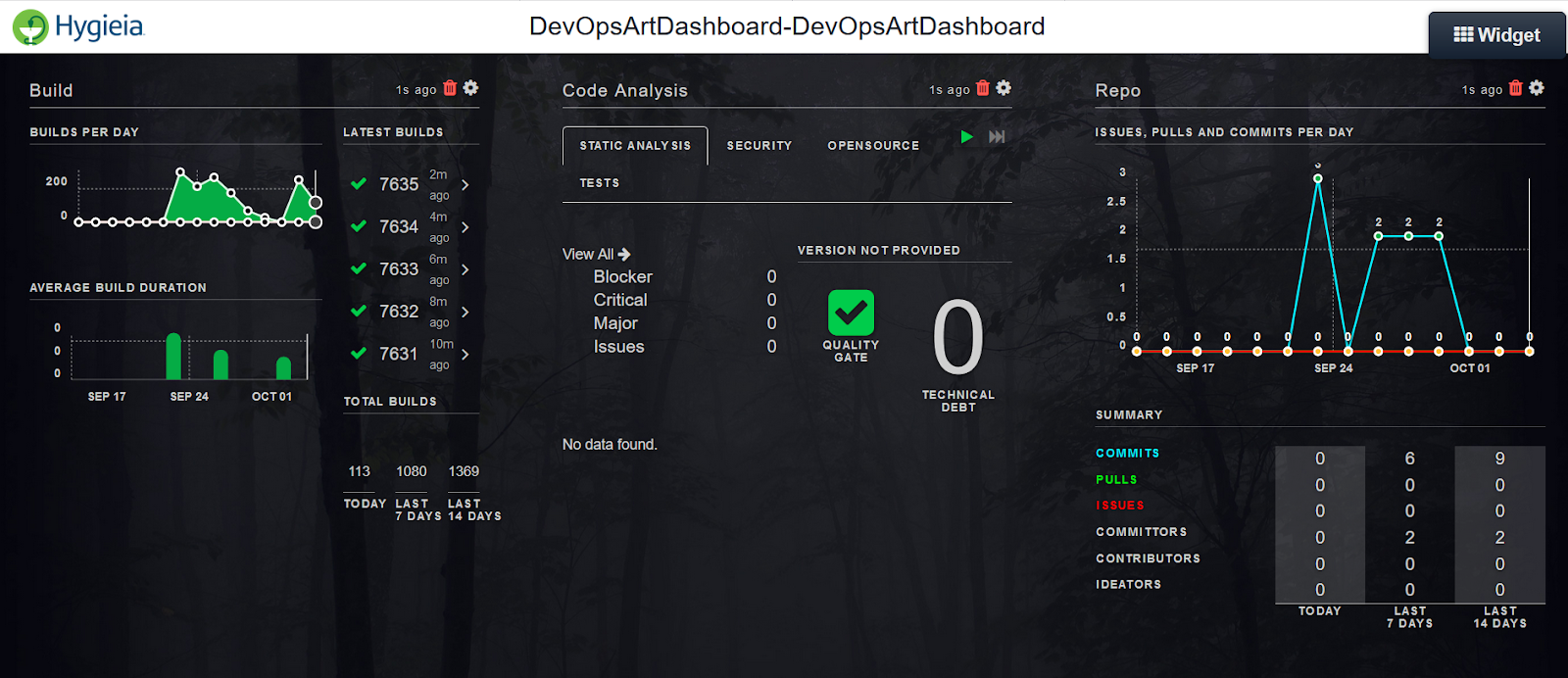Switch to the Opensource tab

(x=873, y=146)
